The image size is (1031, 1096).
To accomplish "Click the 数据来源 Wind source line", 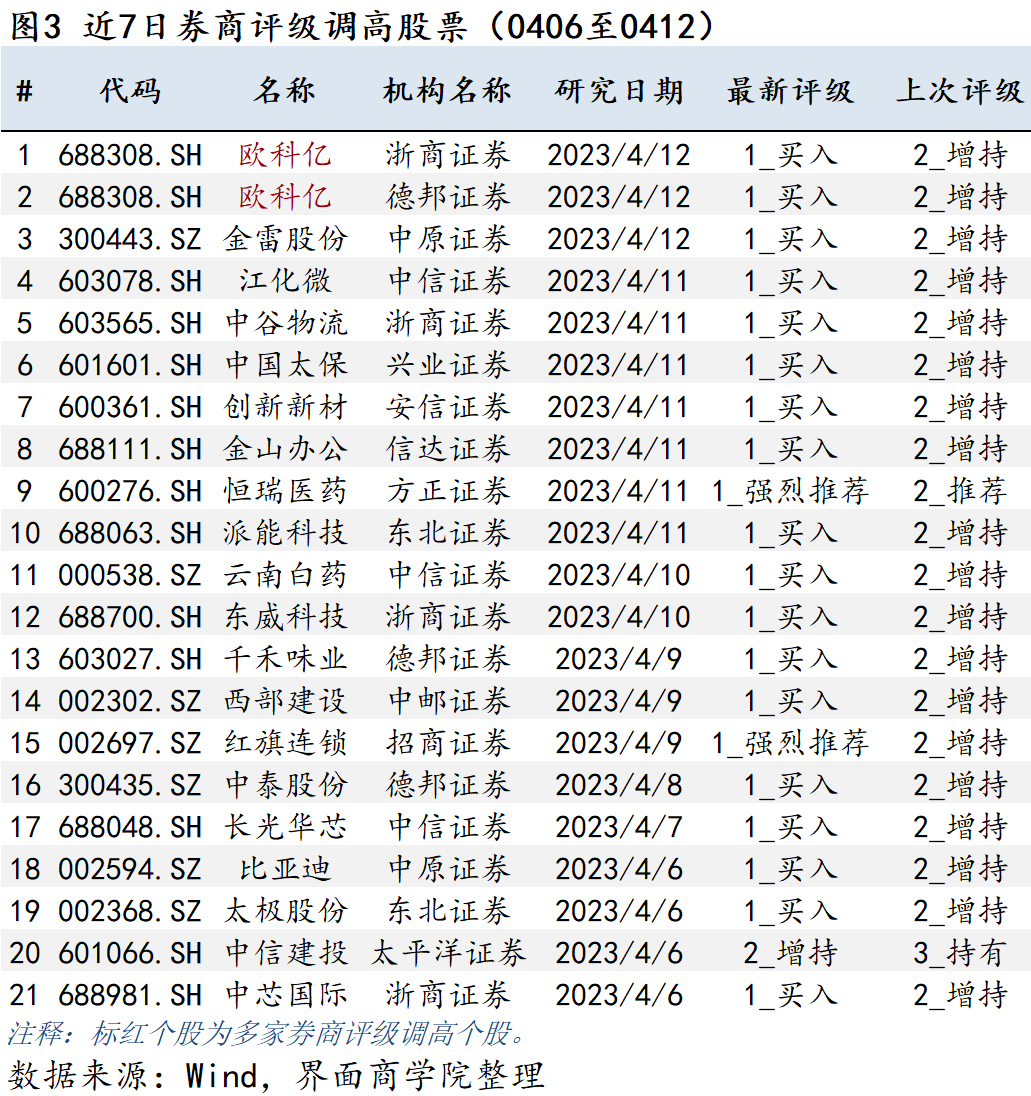I will coord(276,1075).
